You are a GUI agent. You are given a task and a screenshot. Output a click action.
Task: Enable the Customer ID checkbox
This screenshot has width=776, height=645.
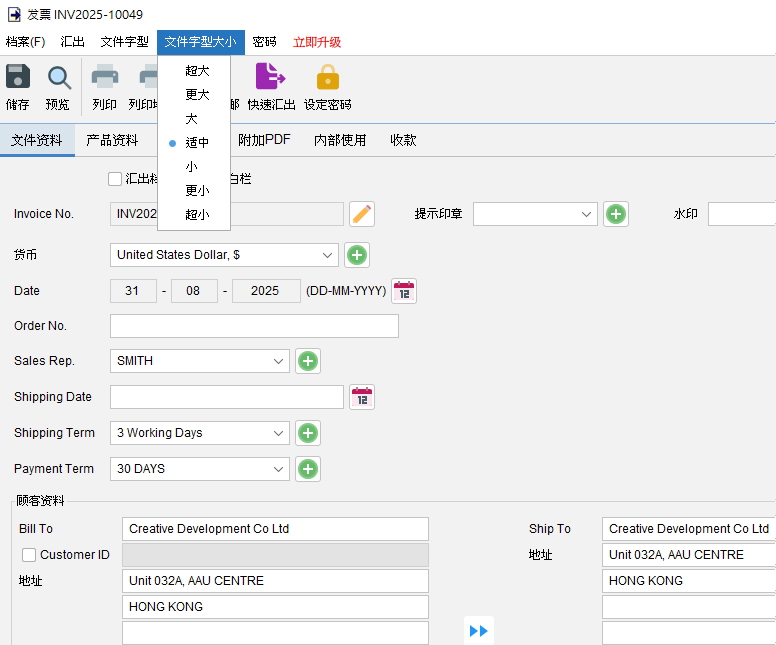point(29,555)
